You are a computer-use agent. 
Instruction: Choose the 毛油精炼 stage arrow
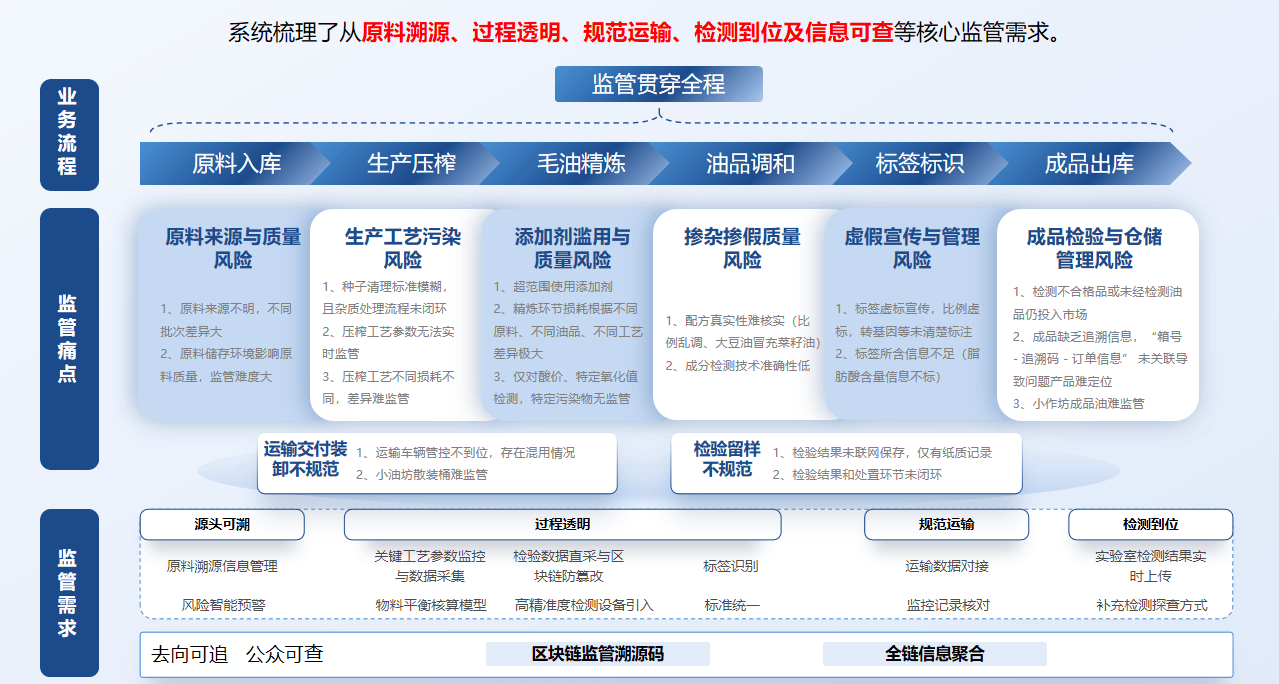tap(581, 164)
